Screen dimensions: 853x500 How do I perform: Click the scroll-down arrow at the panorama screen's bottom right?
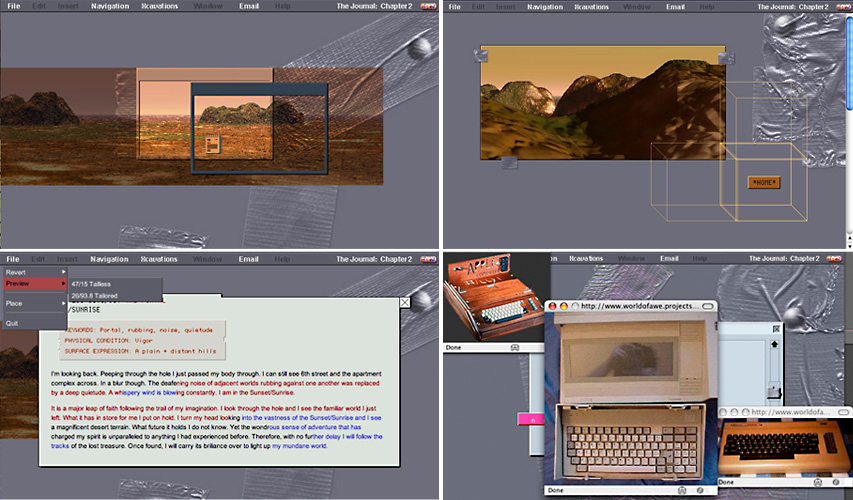pyautogui.click(x=849, y=245)
